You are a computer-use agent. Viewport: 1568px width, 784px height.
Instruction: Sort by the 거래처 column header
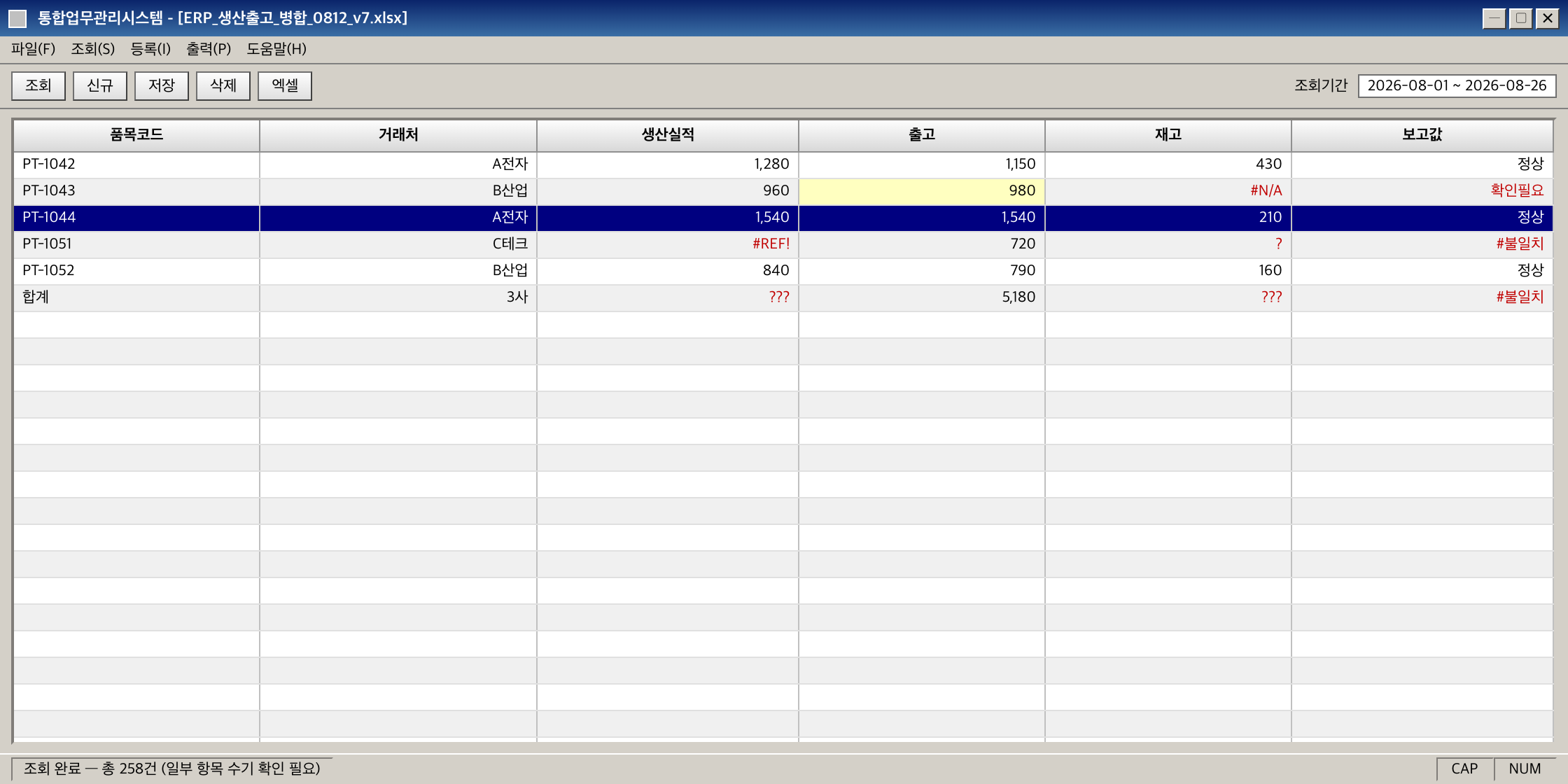(398, 135)
